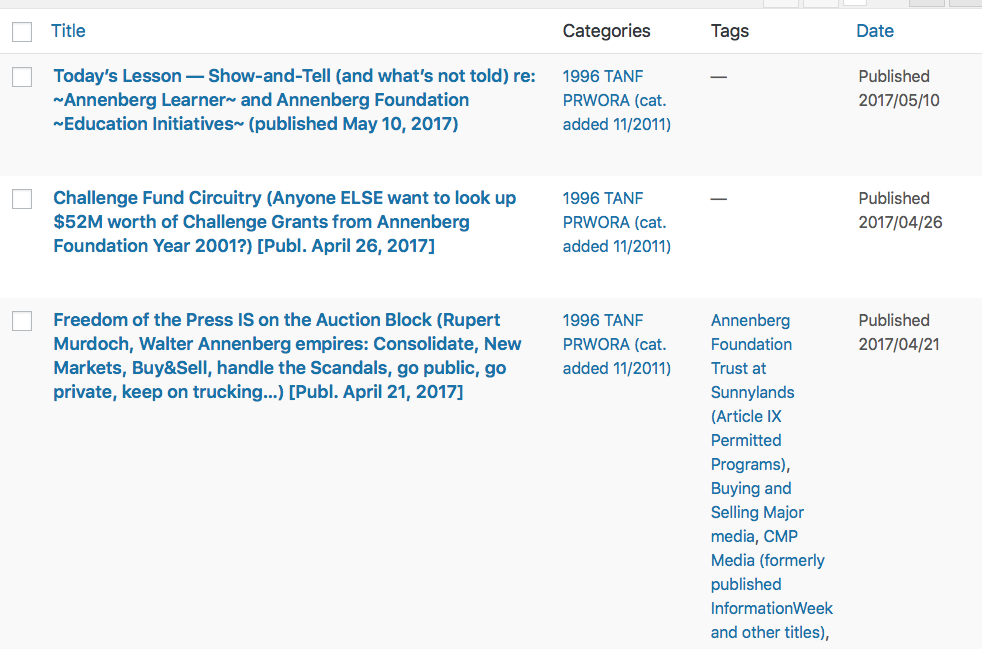Mark the Freedom of the Press post checkbox
This screenshot has width=982, height=649.
click(22, 321)
